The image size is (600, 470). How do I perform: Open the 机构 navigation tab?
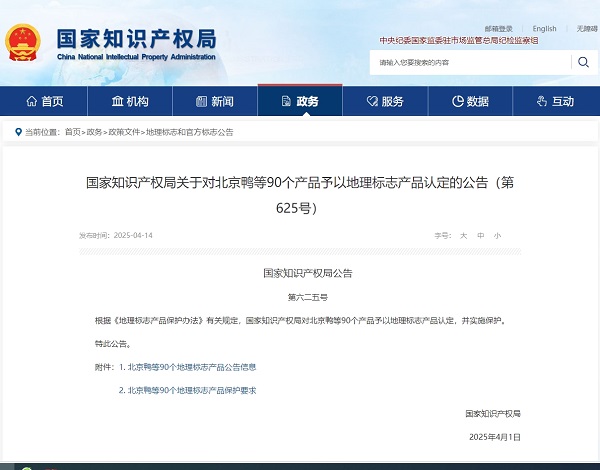pos(130,101)
